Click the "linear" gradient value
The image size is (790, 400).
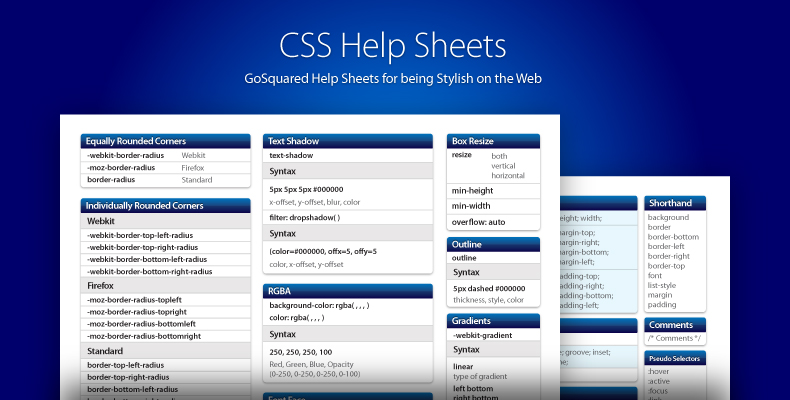tap(463, 366)
